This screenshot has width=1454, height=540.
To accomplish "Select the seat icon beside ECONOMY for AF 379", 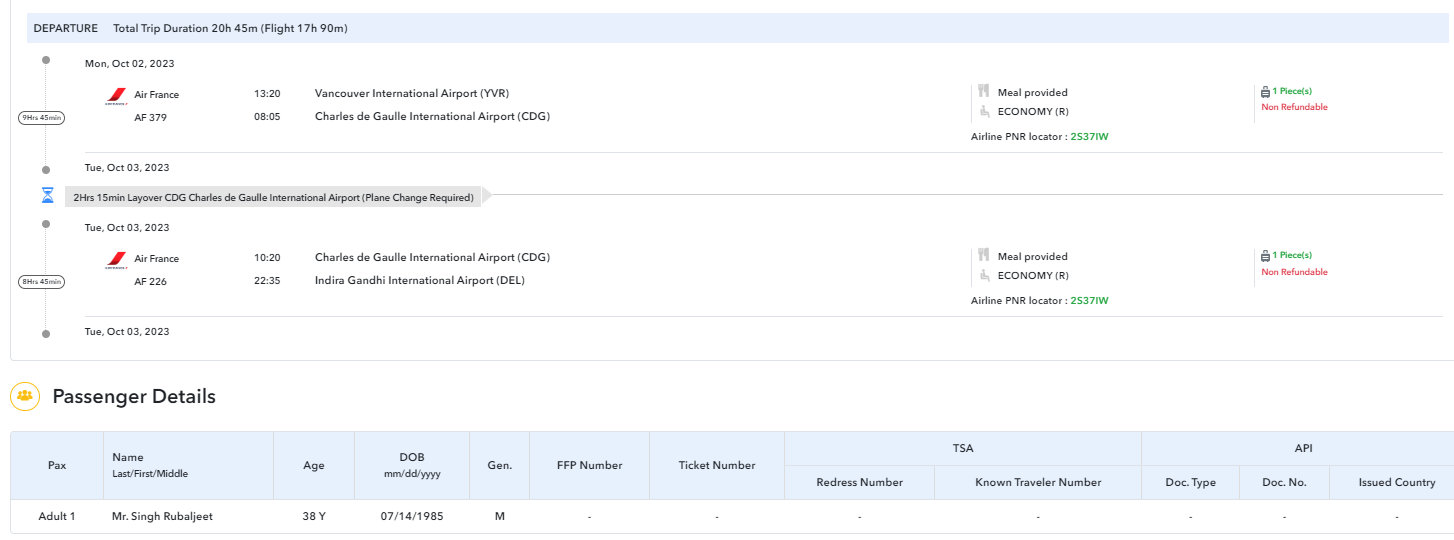I will pos(984,111).
